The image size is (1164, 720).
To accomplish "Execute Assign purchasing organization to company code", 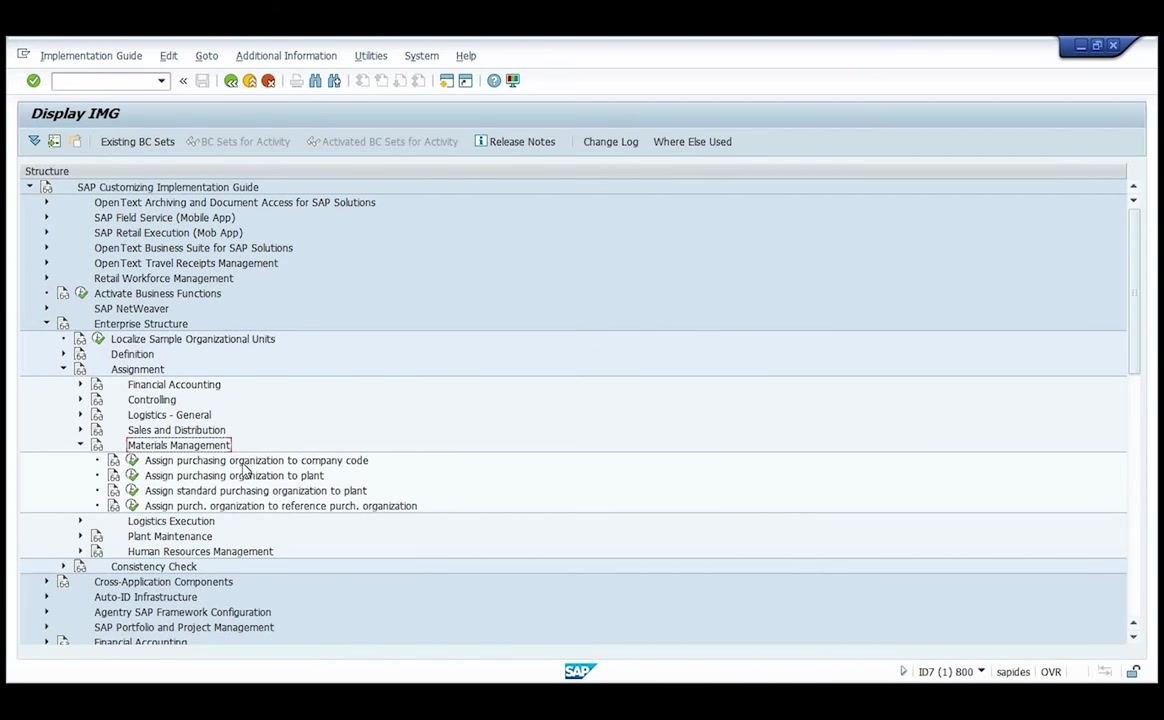I will point(132,460).
